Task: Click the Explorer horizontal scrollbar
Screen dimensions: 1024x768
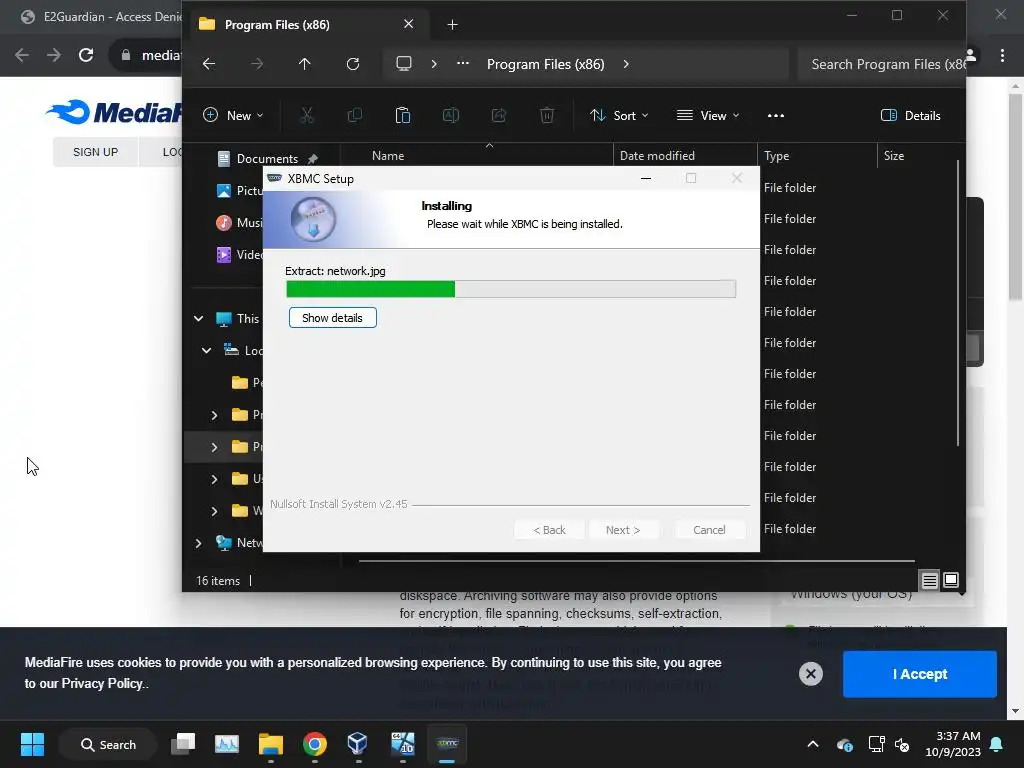Action: 636,560
